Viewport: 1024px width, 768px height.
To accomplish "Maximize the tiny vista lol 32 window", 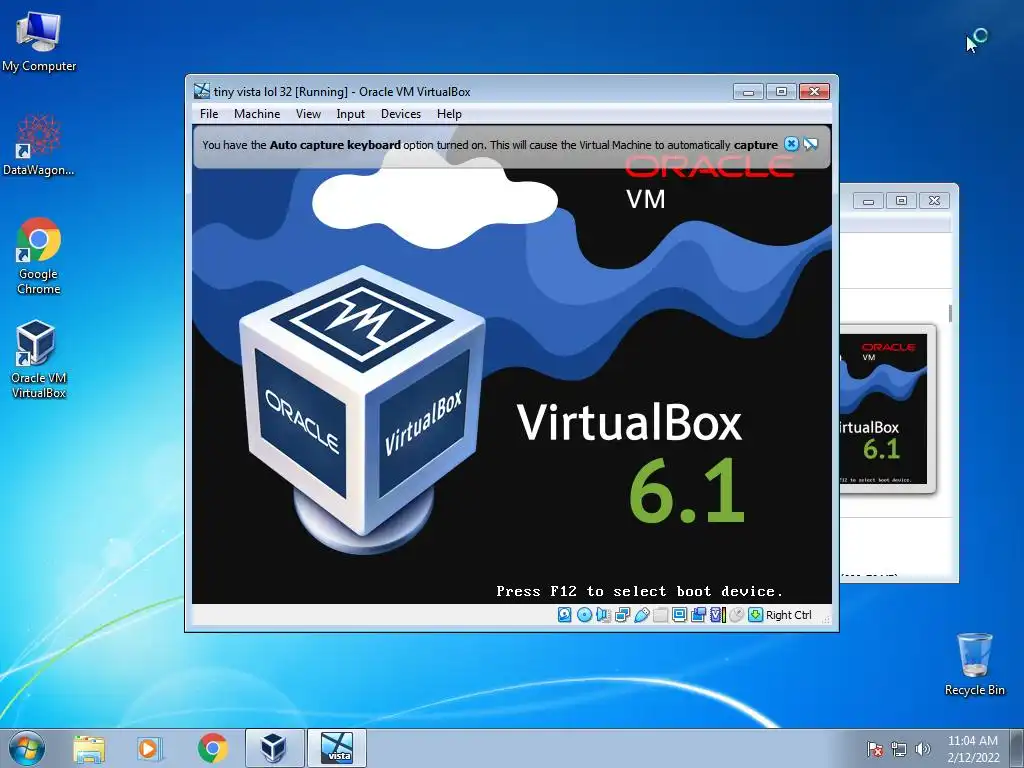I will click(780, 91).
